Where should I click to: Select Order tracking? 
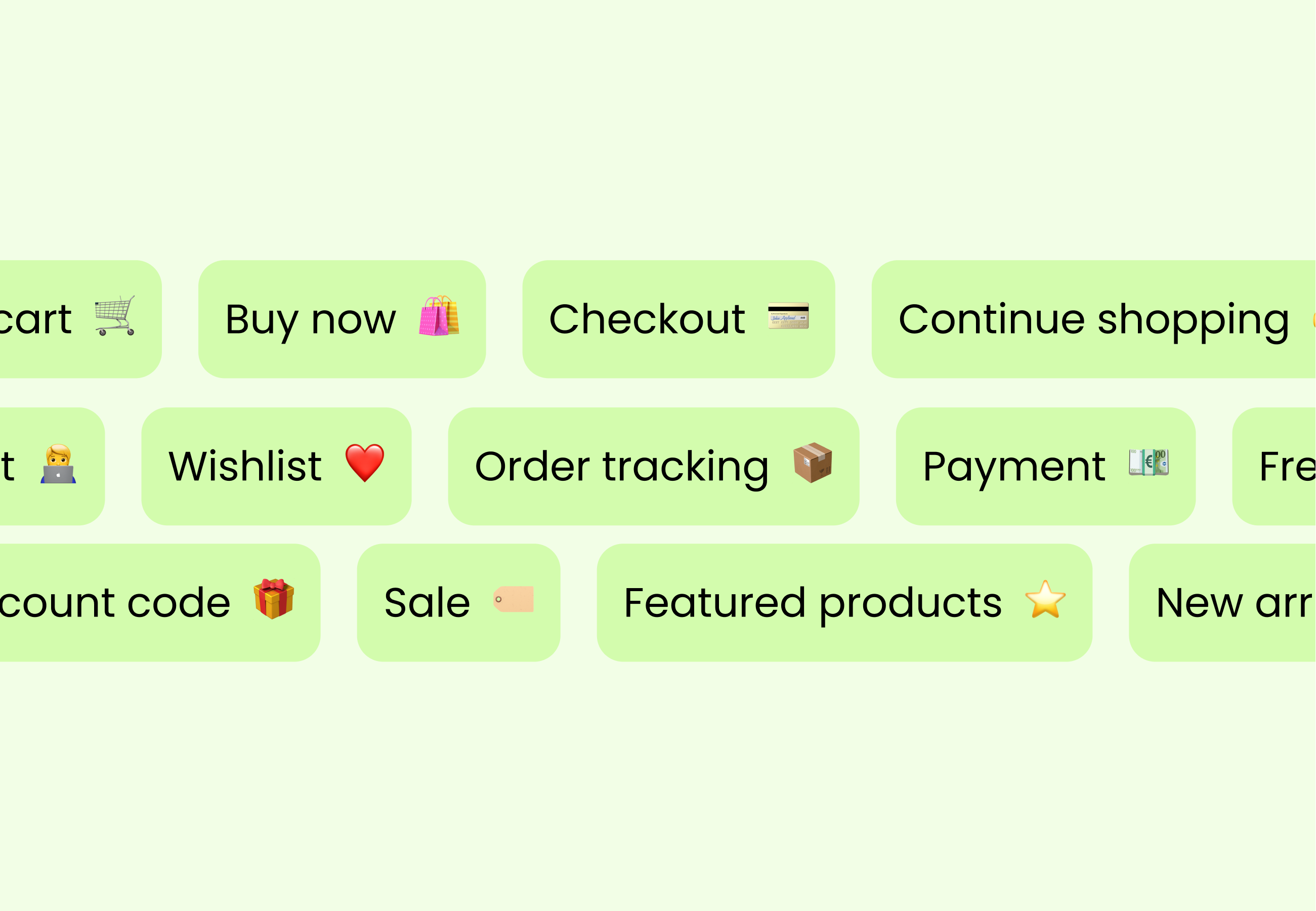pyautogui.click(x=653, y=466)
